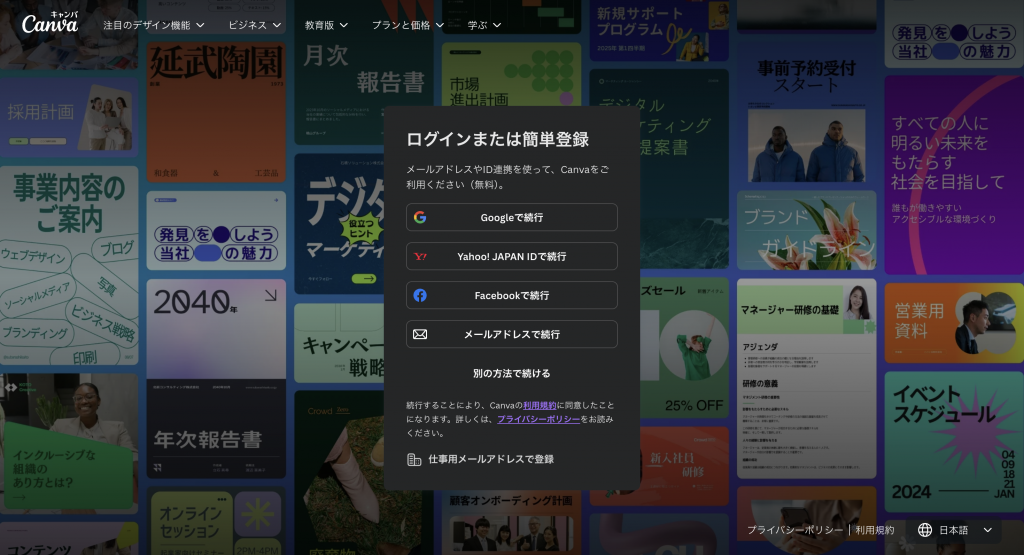Image resolution: width=1024 pixels, height=555 pixels.
Task: Select the 事前予約受付スタート template thumbnail
Action: click(807, 112)
